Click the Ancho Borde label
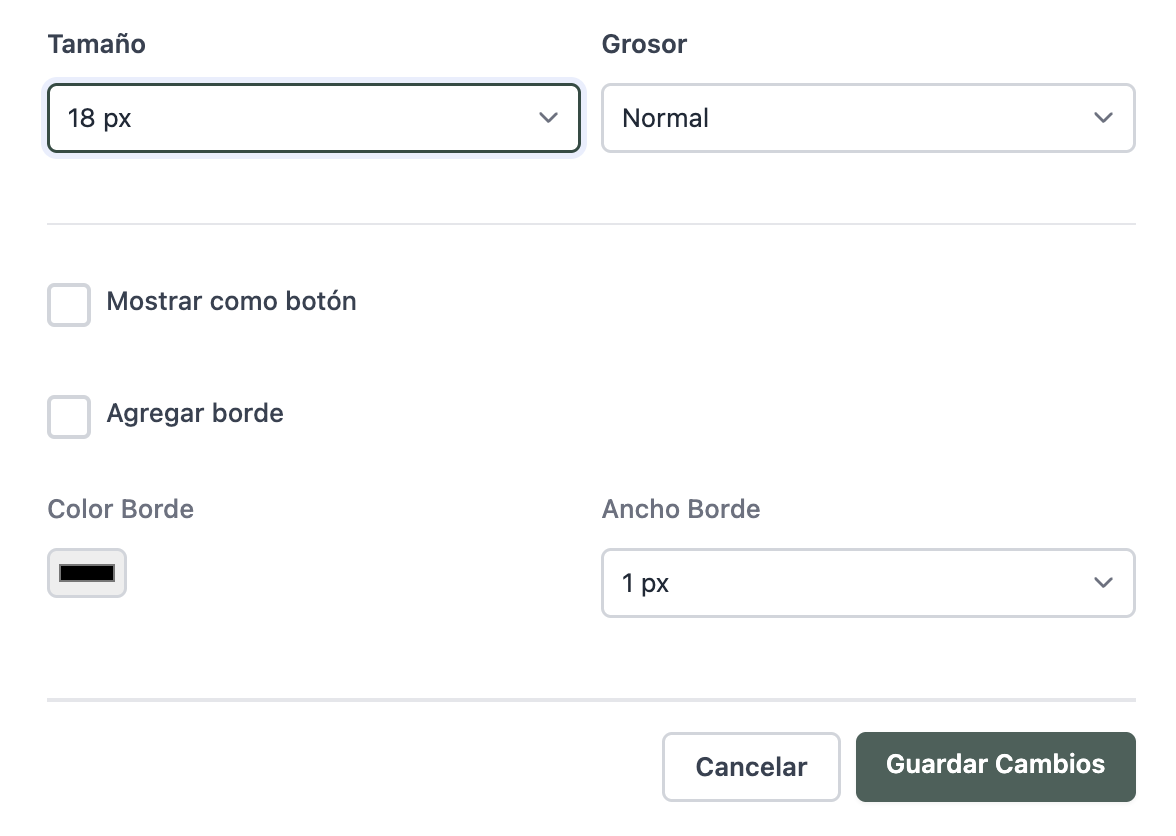1176x836 pixels. [680, 509]
